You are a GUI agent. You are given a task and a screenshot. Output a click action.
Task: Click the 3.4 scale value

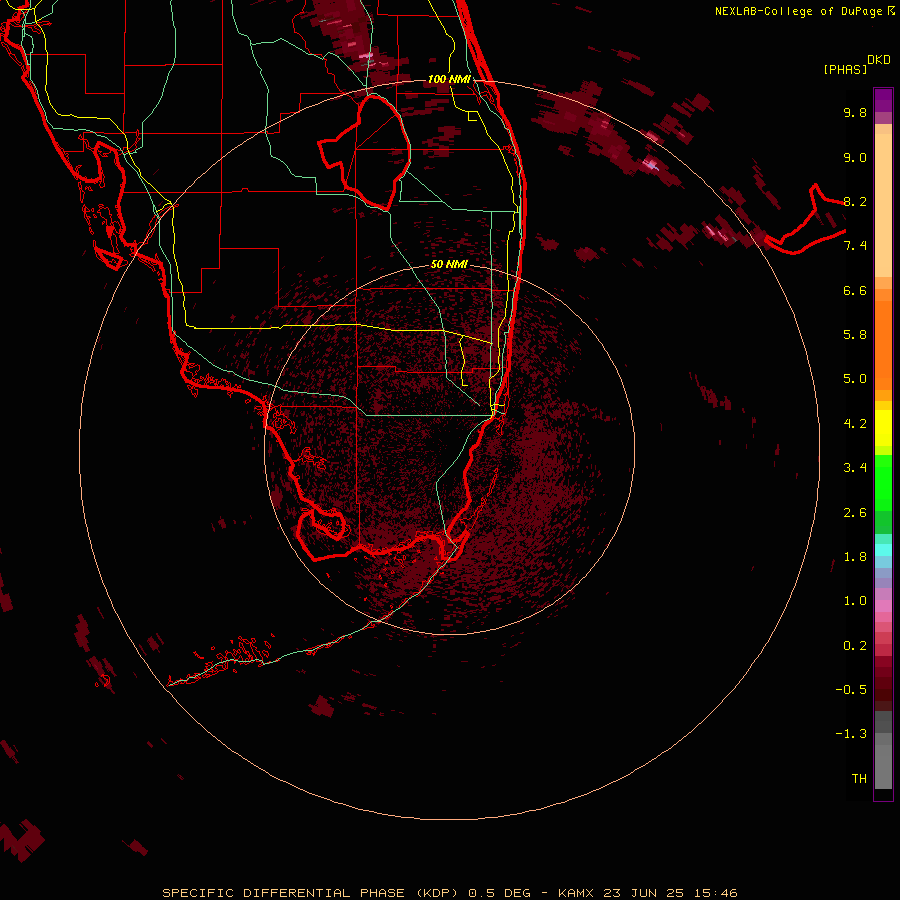pyautogui.click(x=855, y=468)
